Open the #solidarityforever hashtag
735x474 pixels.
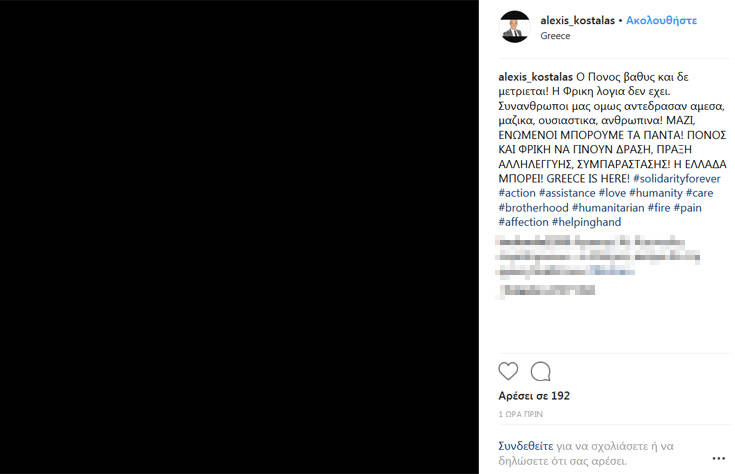676,179
